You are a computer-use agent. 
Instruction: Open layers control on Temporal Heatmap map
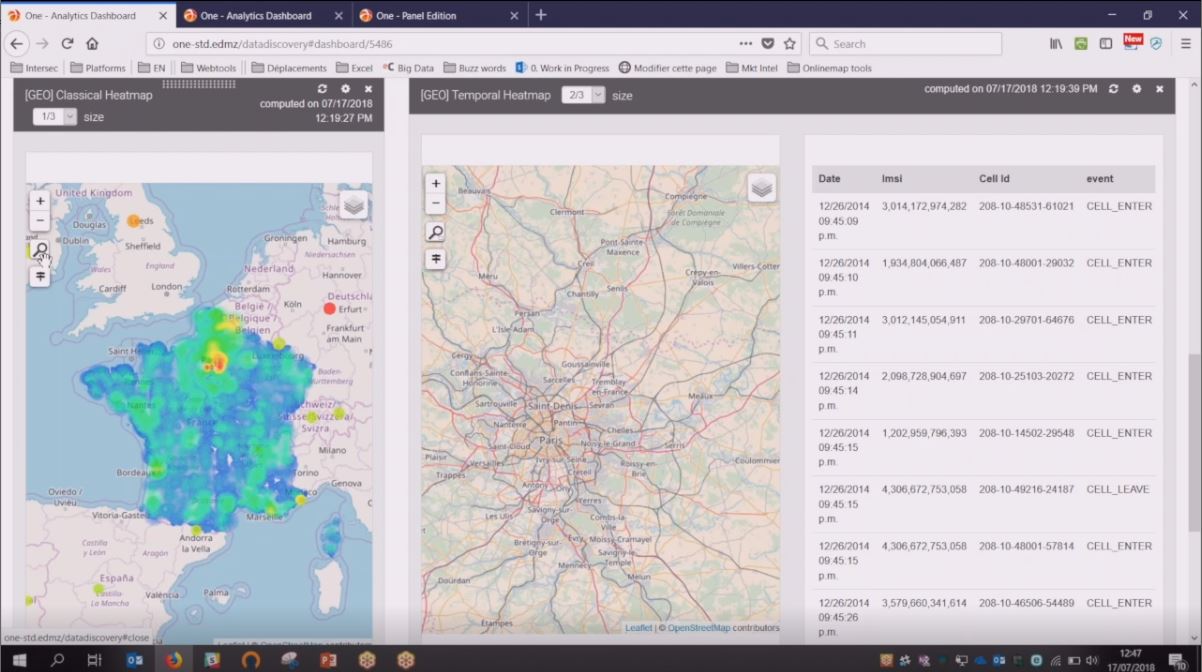pyautogui.click(x=762, y=187)
